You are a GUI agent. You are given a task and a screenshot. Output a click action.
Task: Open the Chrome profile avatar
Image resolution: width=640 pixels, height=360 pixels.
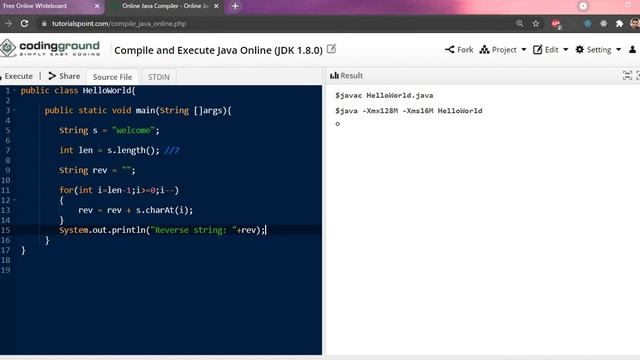point(635,24)
